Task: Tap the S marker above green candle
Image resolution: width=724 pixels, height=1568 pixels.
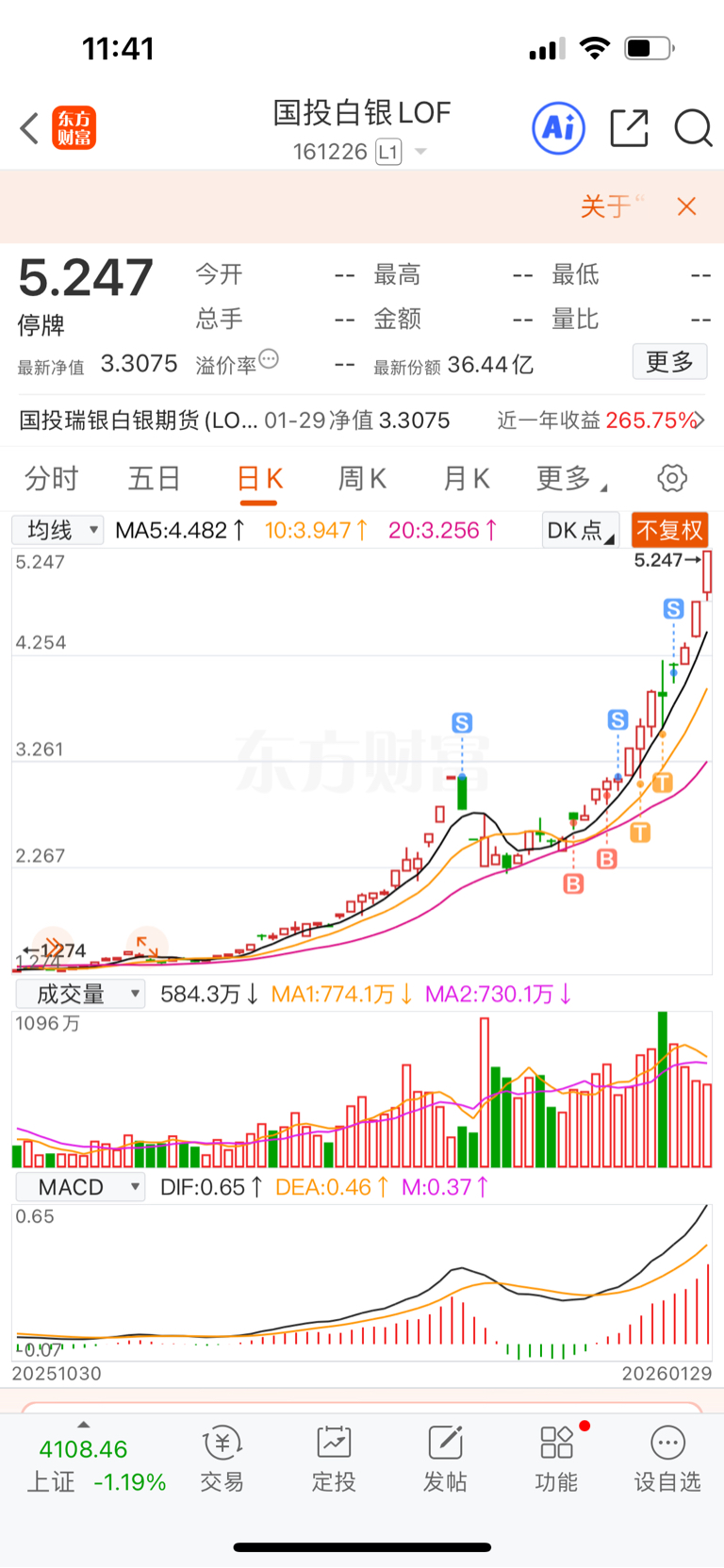Action: [x=462, y=723]
